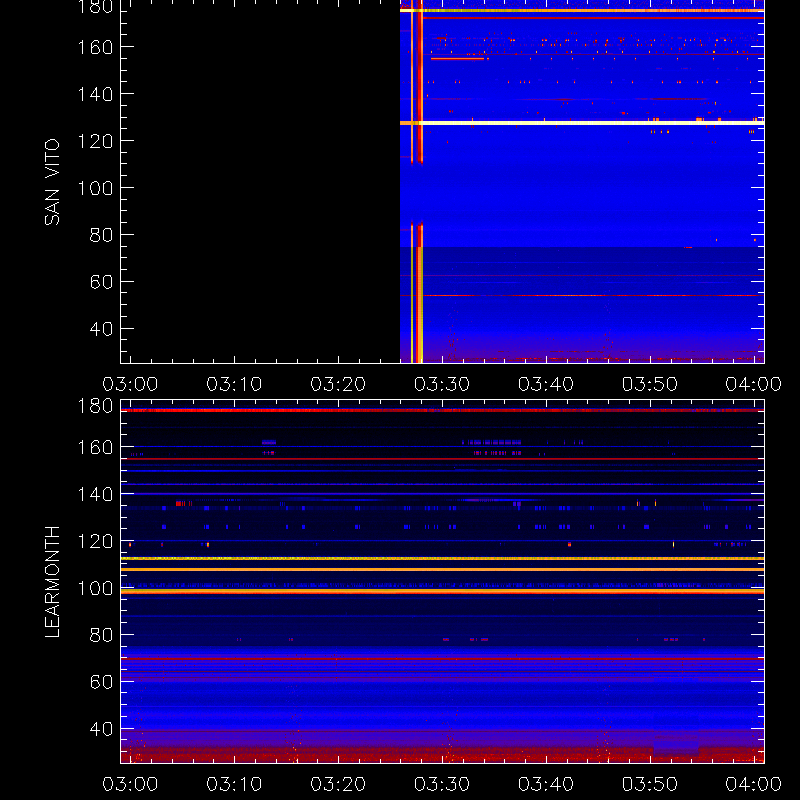Viewport: 800px width, 800px height.
Task: Select the 60 tick label on San Vito plot
Action: [x=102, y=282]
